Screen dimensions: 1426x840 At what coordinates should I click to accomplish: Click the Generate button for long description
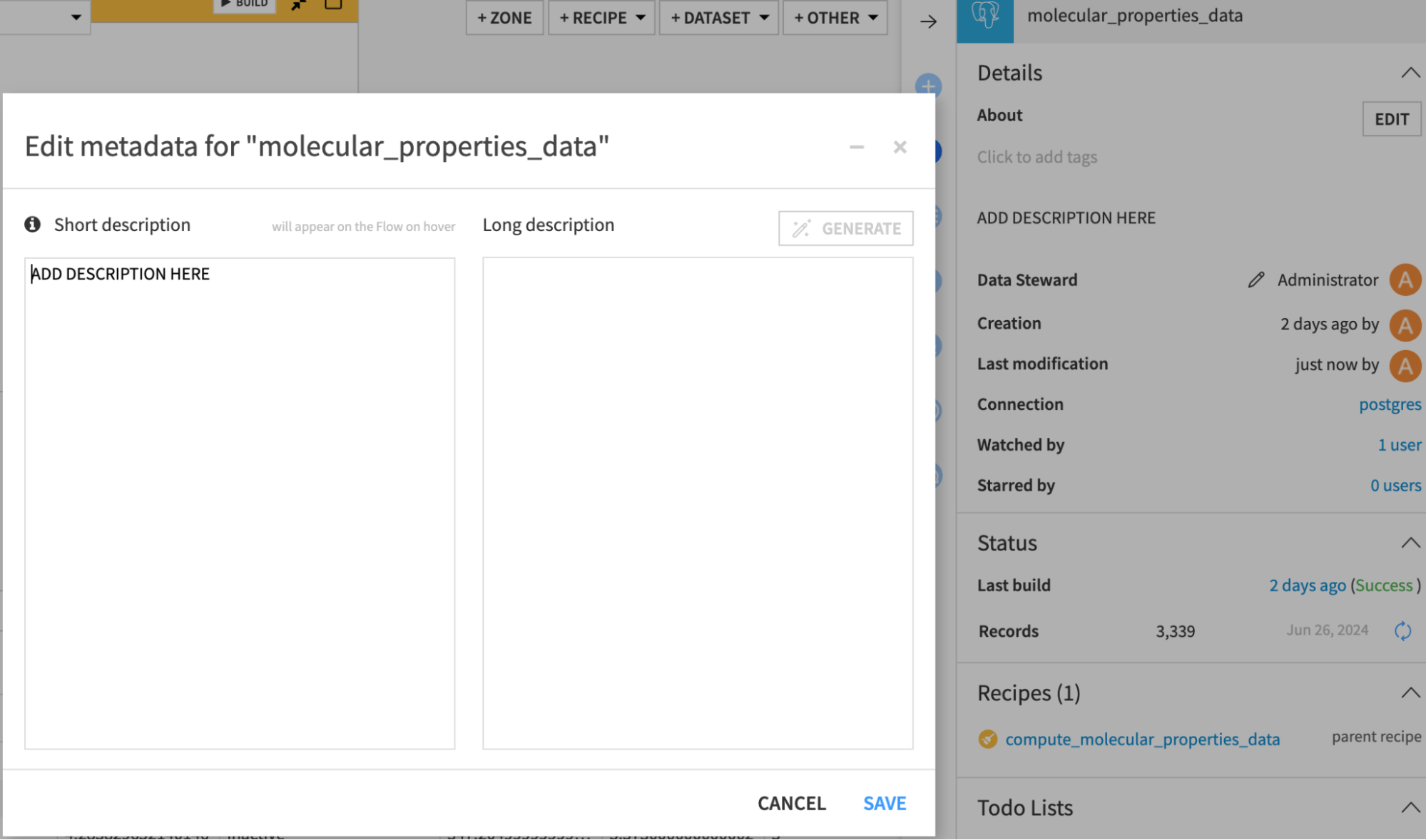846,228
